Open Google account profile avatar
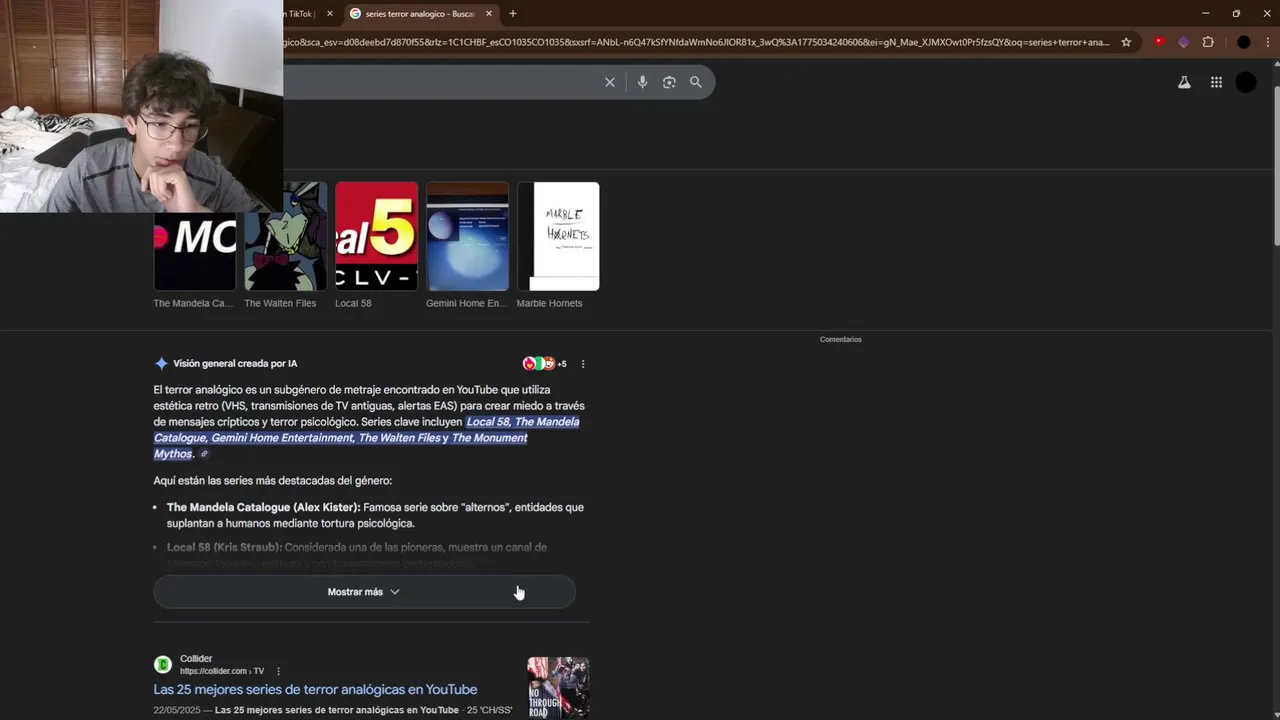 (1246, 82)
